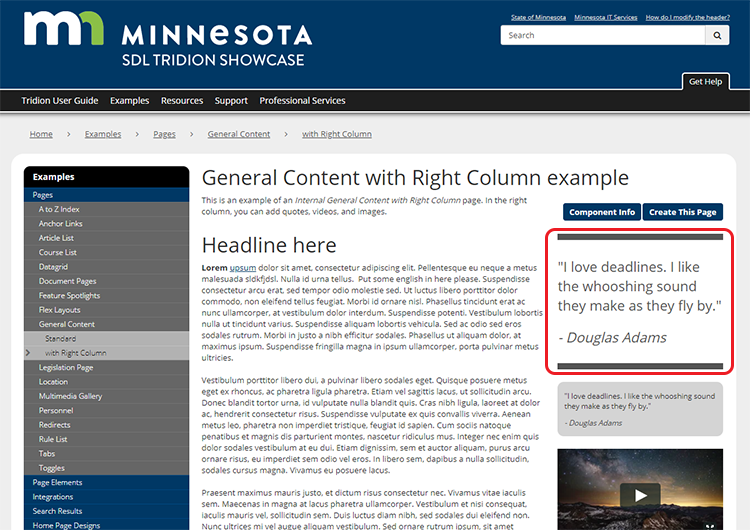Click the Minnesota mn logo

click(64, 28)
